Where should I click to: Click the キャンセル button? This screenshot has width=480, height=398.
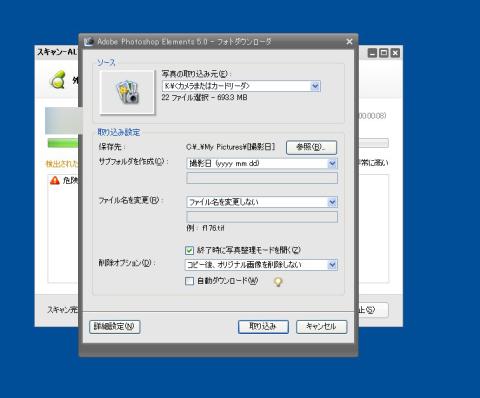point(321,327)
